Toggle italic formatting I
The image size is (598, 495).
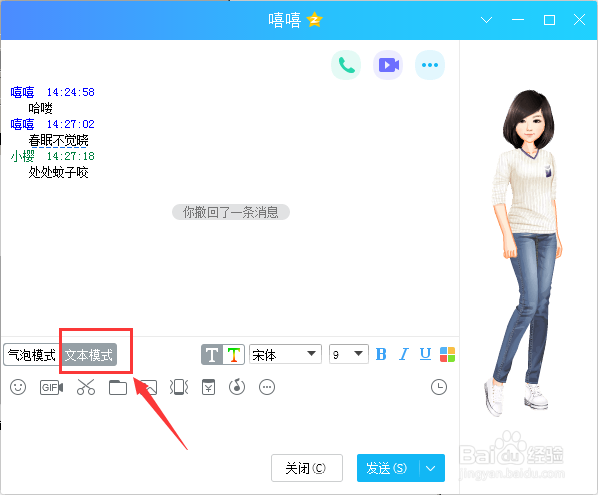[404, 354]
